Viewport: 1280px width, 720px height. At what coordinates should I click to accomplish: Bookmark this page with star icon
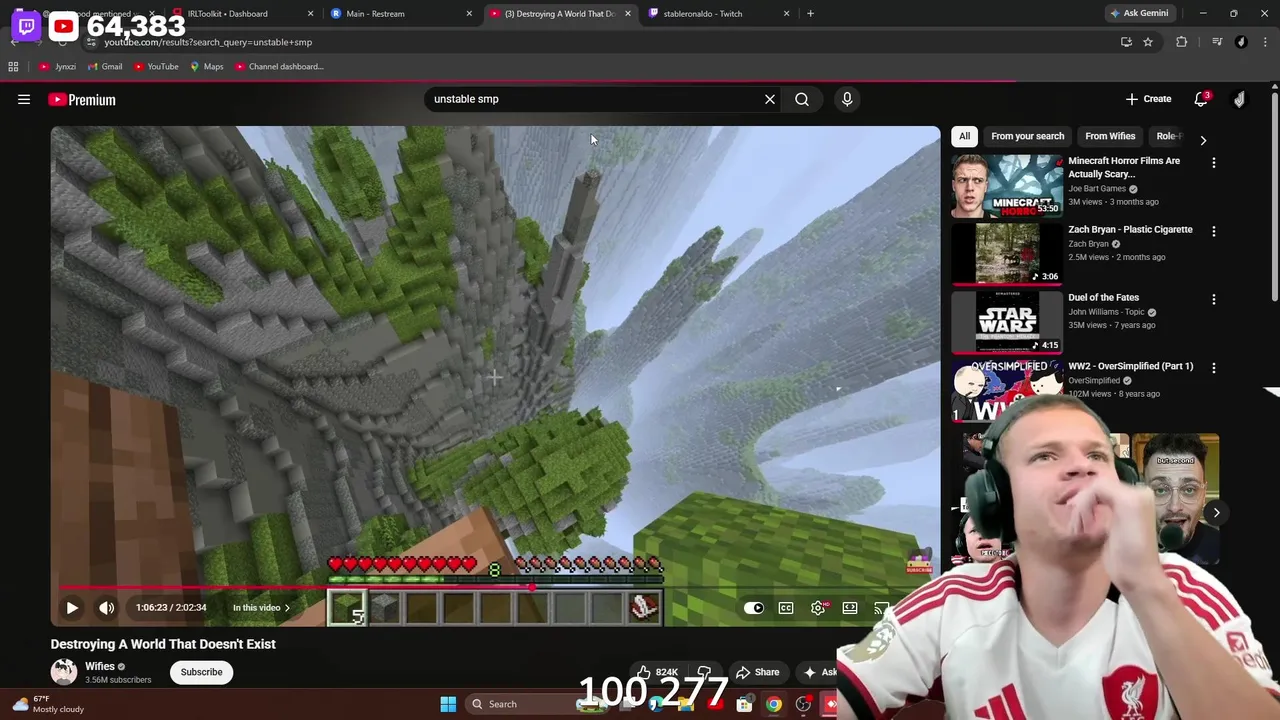pos(1148,42)
